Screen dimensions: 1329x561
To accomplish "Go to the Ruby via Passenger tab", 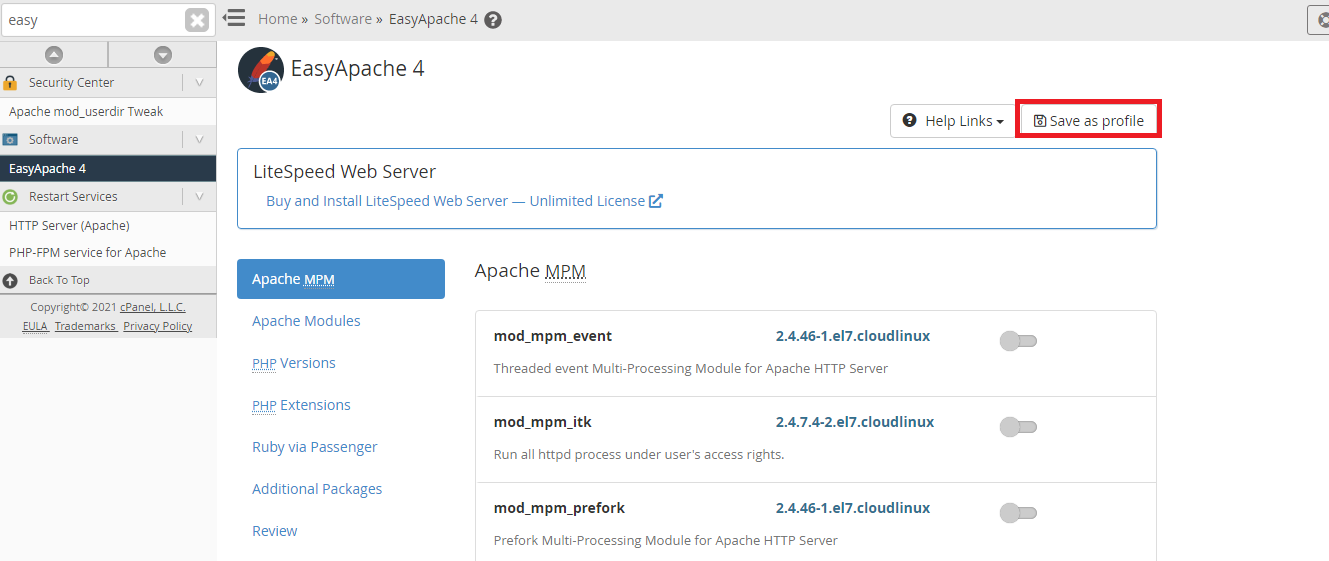I will click(315, 447).
